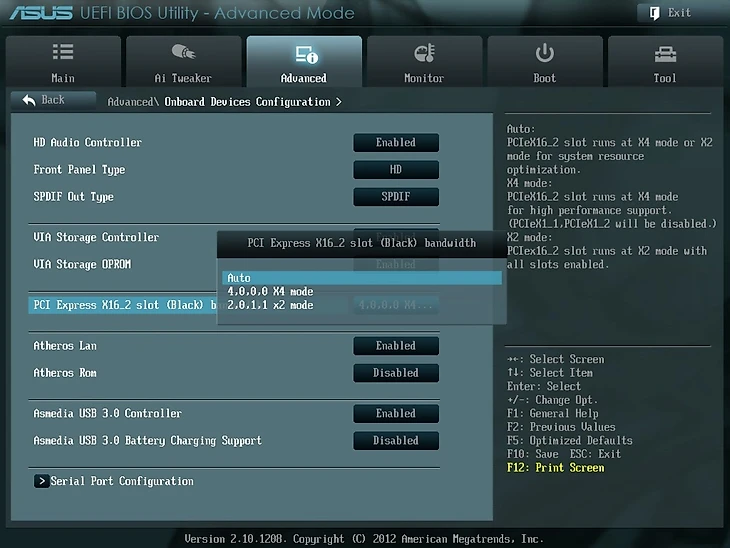Open Atheros Rom Disabled dropdown
Screen dimensions: 730x548
396,373
